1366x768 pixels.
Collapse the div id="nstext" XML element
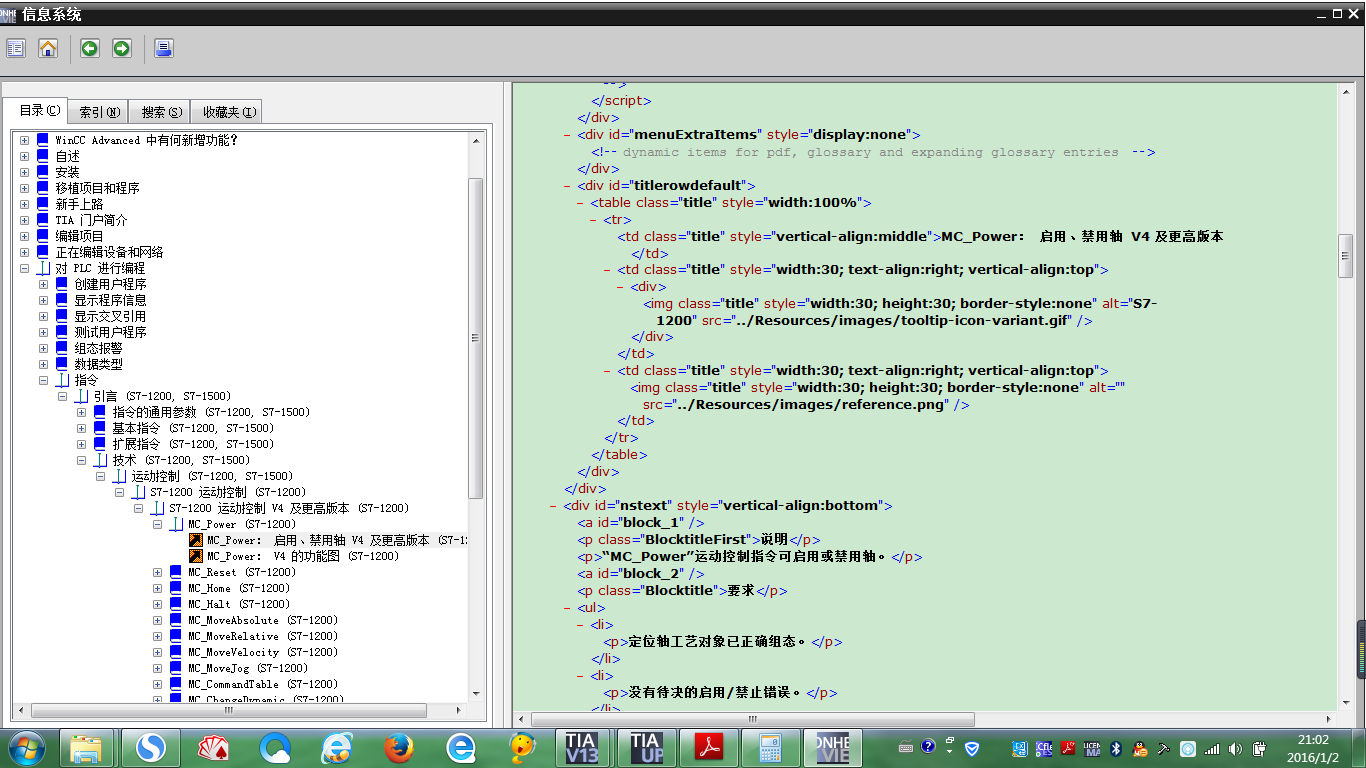point(554,506)
